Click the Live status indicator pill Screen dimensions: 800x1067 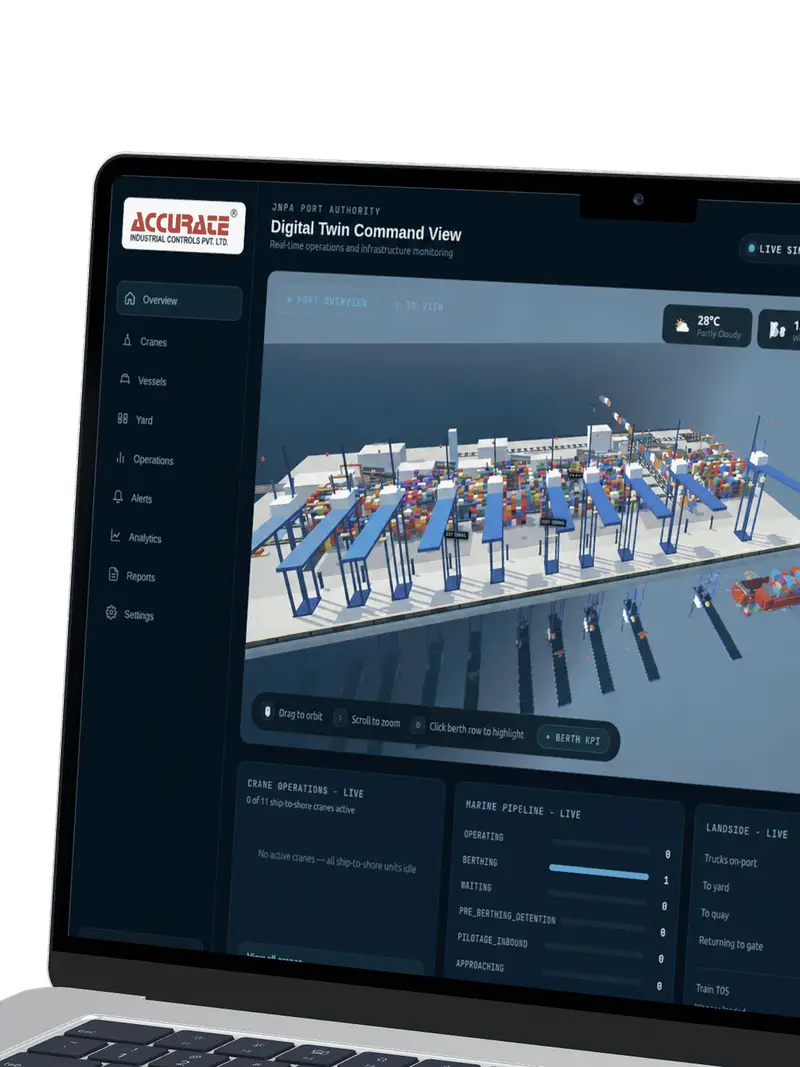coord(771,249)
